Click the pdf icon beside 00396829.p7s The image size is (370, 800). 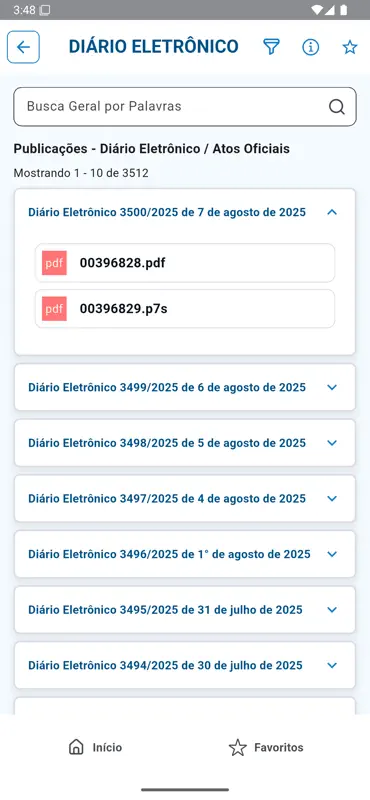tap(54, 309)
